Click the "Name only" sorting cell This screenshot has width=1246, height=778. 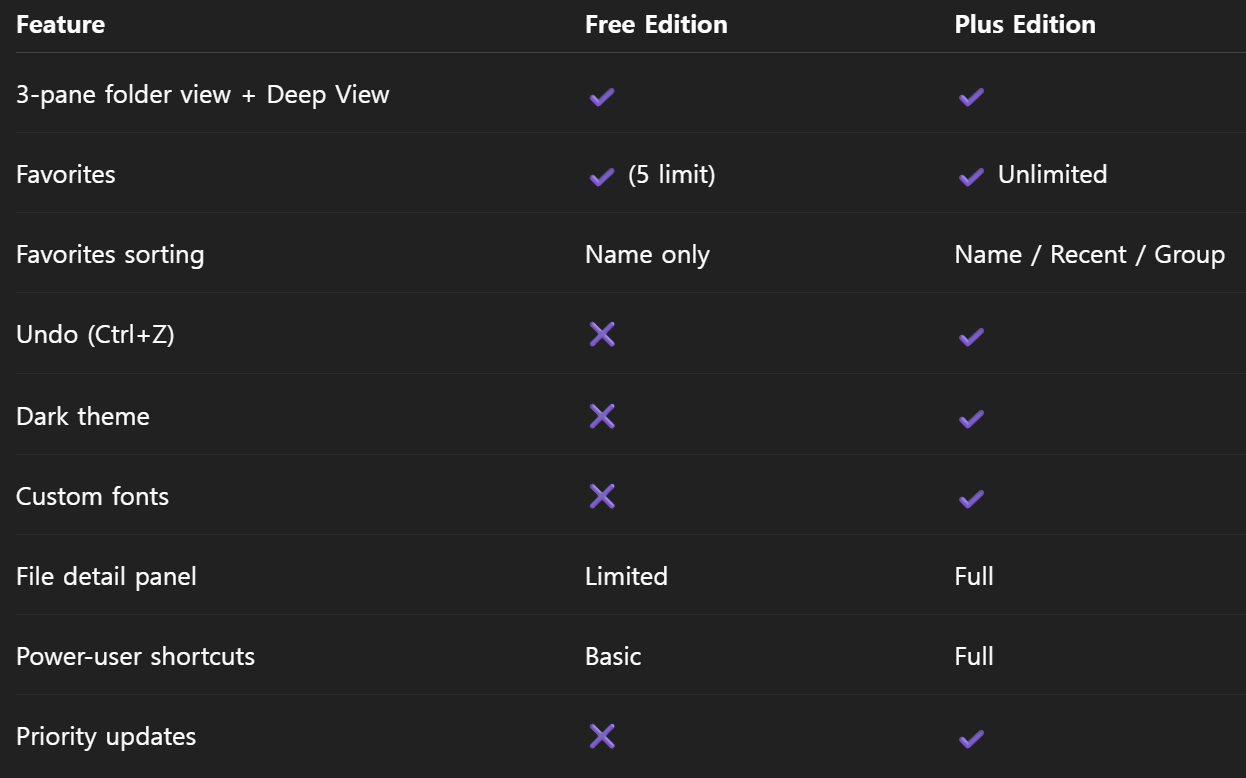click(x=647, y=255)
